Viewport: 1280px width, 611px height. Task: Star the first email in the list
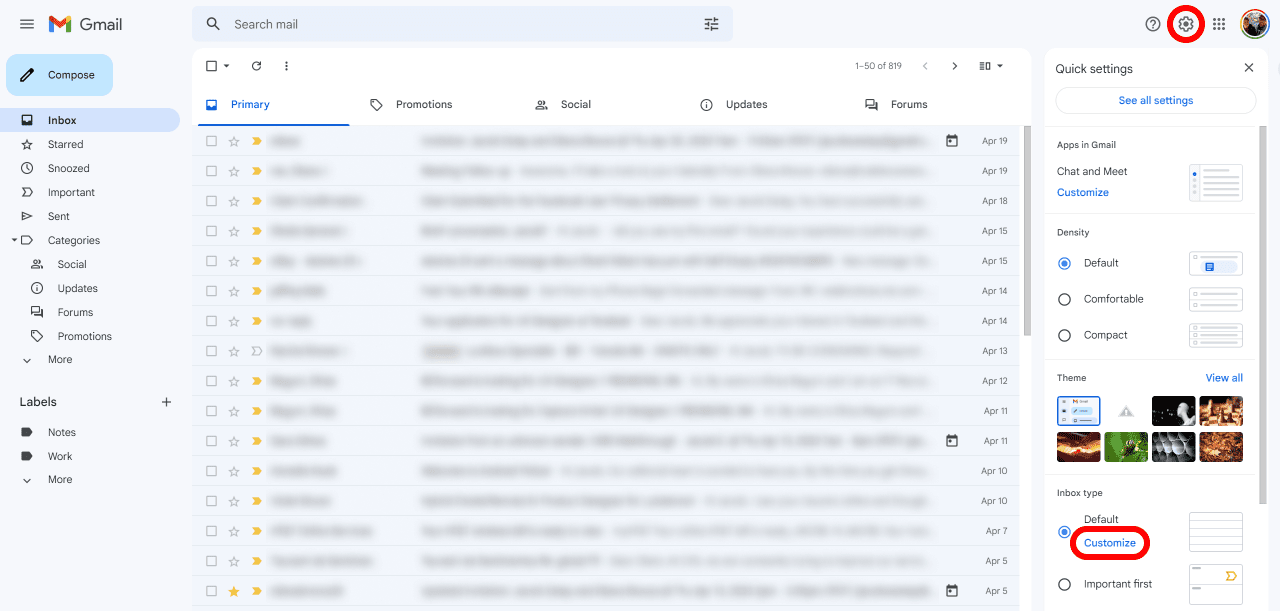pyautogui.click(x=232, y=140)
